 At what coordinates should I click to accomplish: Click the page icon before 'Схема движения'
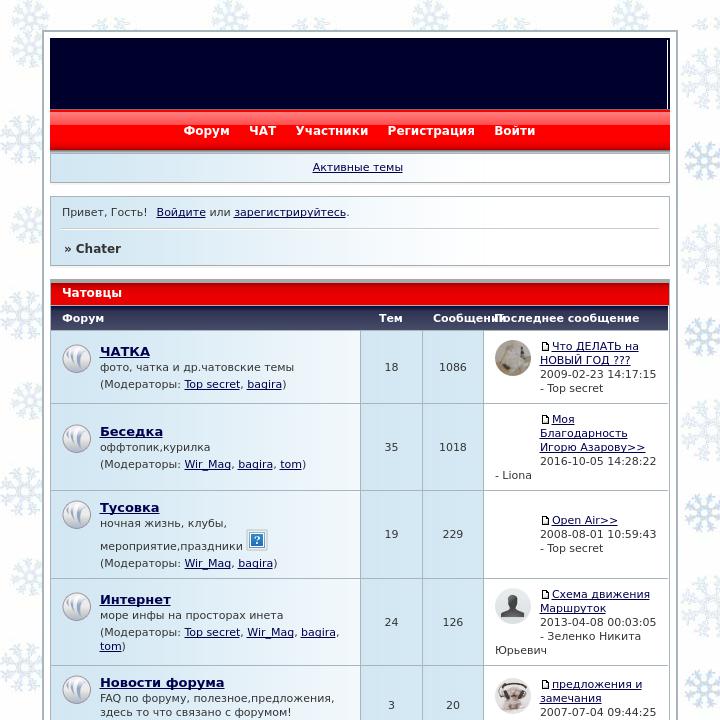click(x=545, y=594)
